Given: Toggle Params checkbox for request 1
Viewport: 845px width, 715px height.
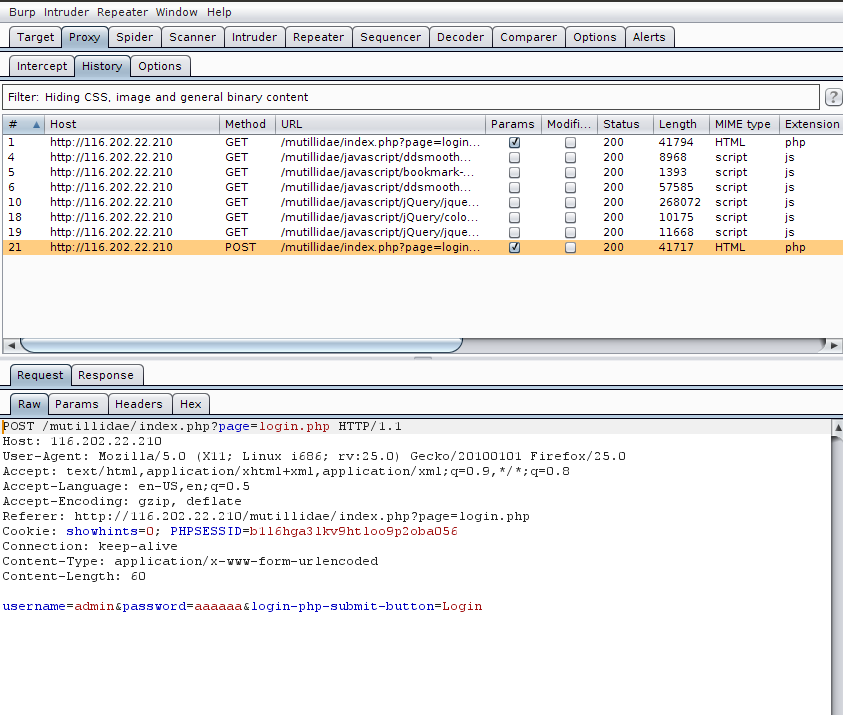Looking at the screenshot, I should pyautogui.click(x=515, y=143).
